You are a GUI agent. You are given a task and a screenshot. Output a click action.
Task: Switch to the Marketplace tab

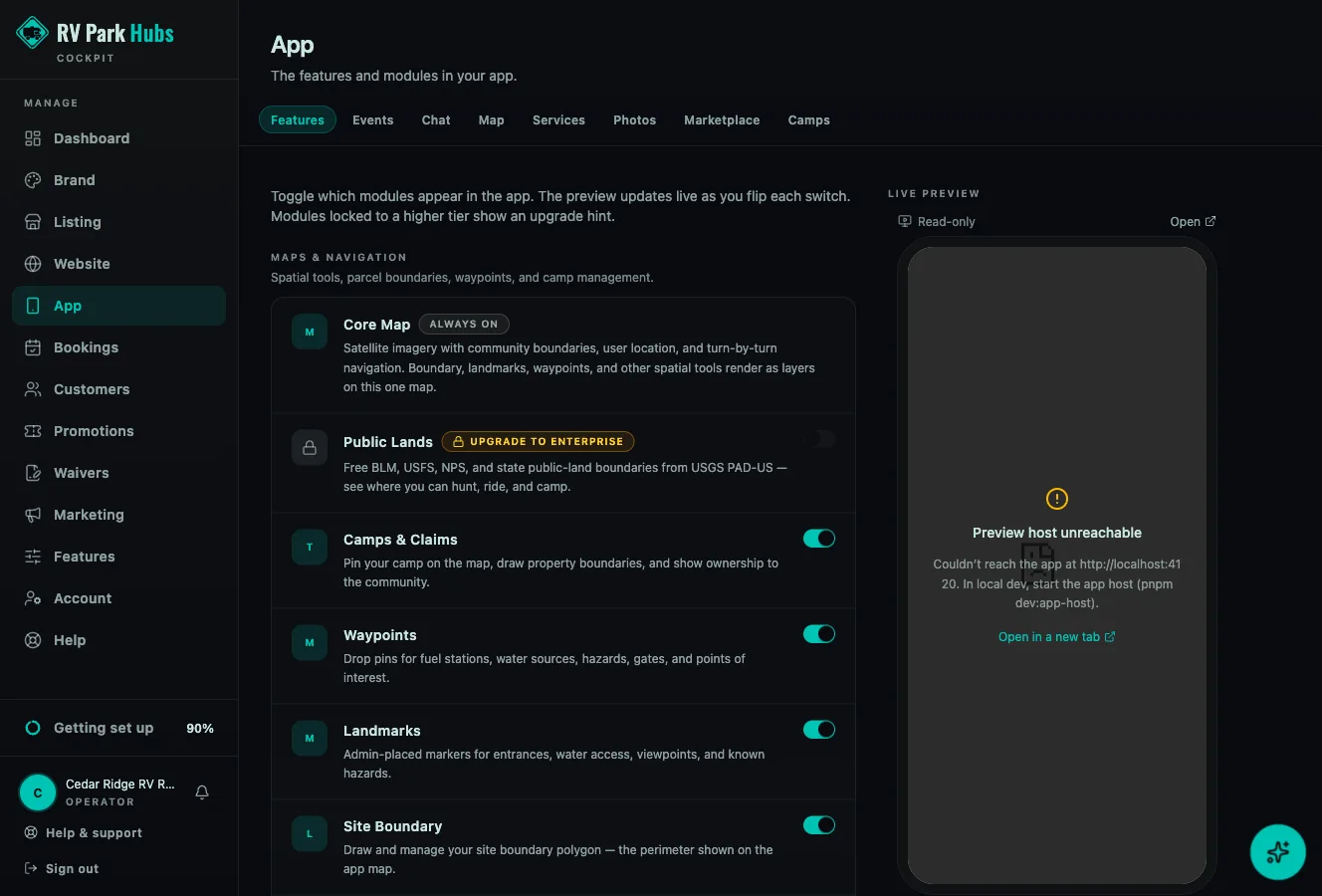point(722,119)
